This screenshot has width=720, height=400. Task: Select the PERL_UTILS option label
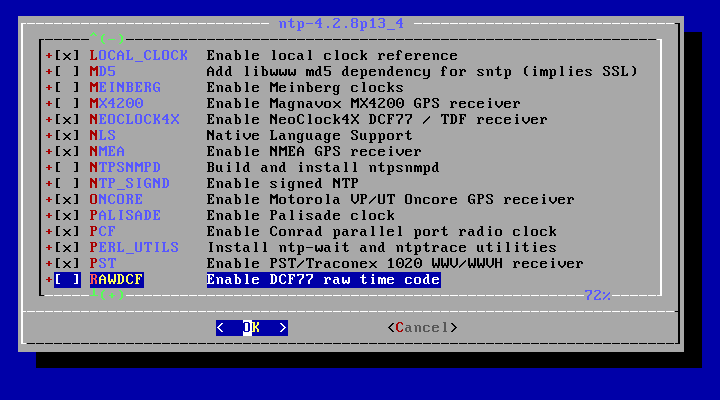[135, 248]
